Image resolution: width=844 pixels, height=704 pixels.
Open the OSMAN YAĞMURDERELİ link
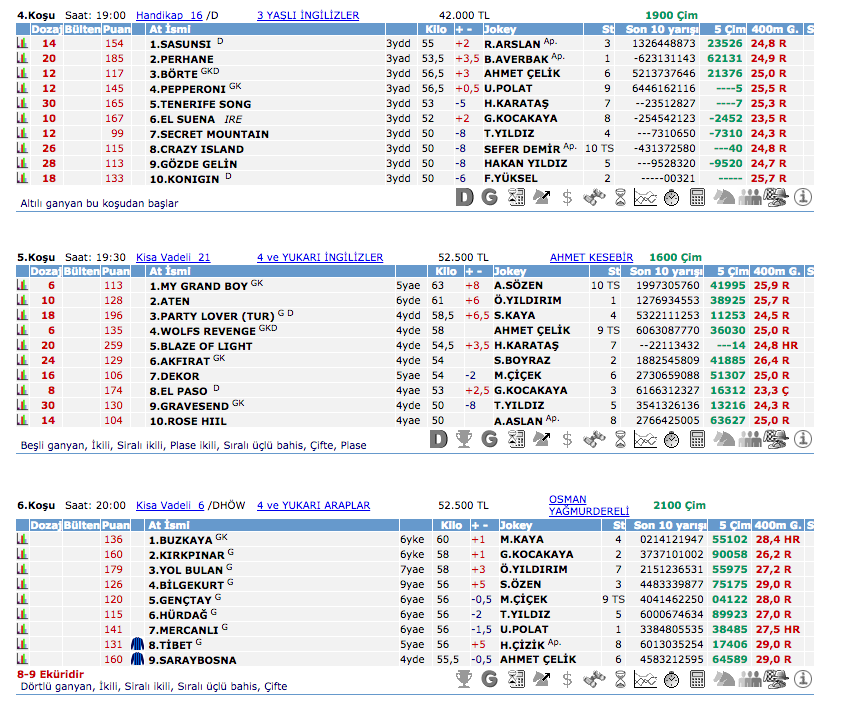pyautogui.click(x=588, y=505)
